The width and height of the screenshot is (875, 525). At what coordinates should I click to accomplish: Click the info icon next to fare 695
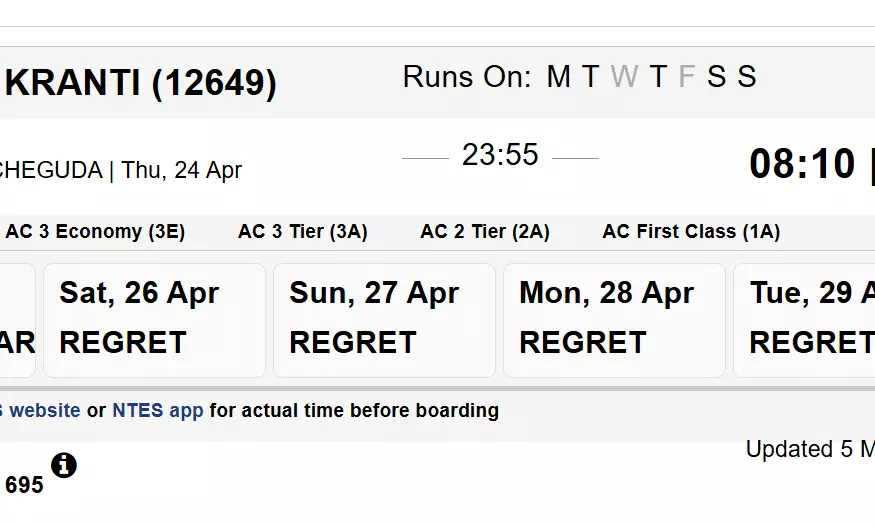pyautogui.click(x=63, y=465)
